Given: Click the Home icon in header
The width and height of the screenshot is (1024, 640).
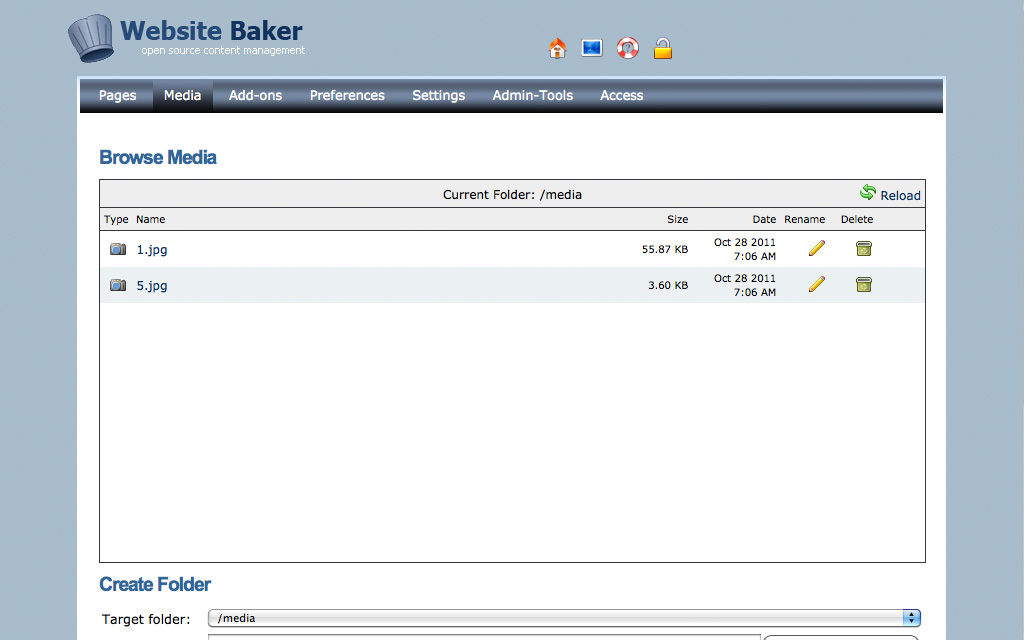Looking at the screenshot, I should (x=558, y=48).
